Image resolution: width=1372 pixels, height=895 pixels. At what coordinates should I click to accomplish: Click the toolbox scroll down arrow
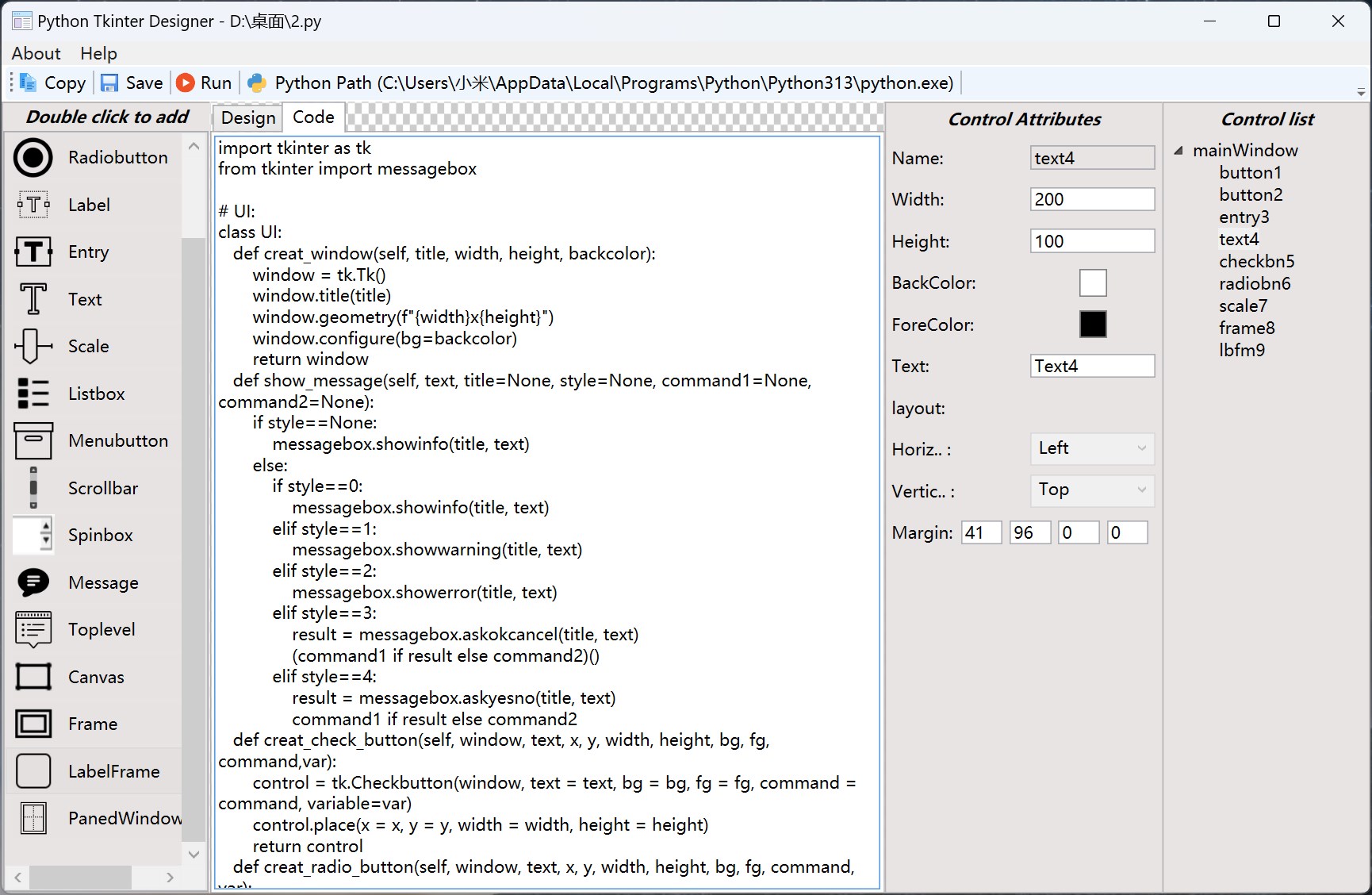pos(194,854)
